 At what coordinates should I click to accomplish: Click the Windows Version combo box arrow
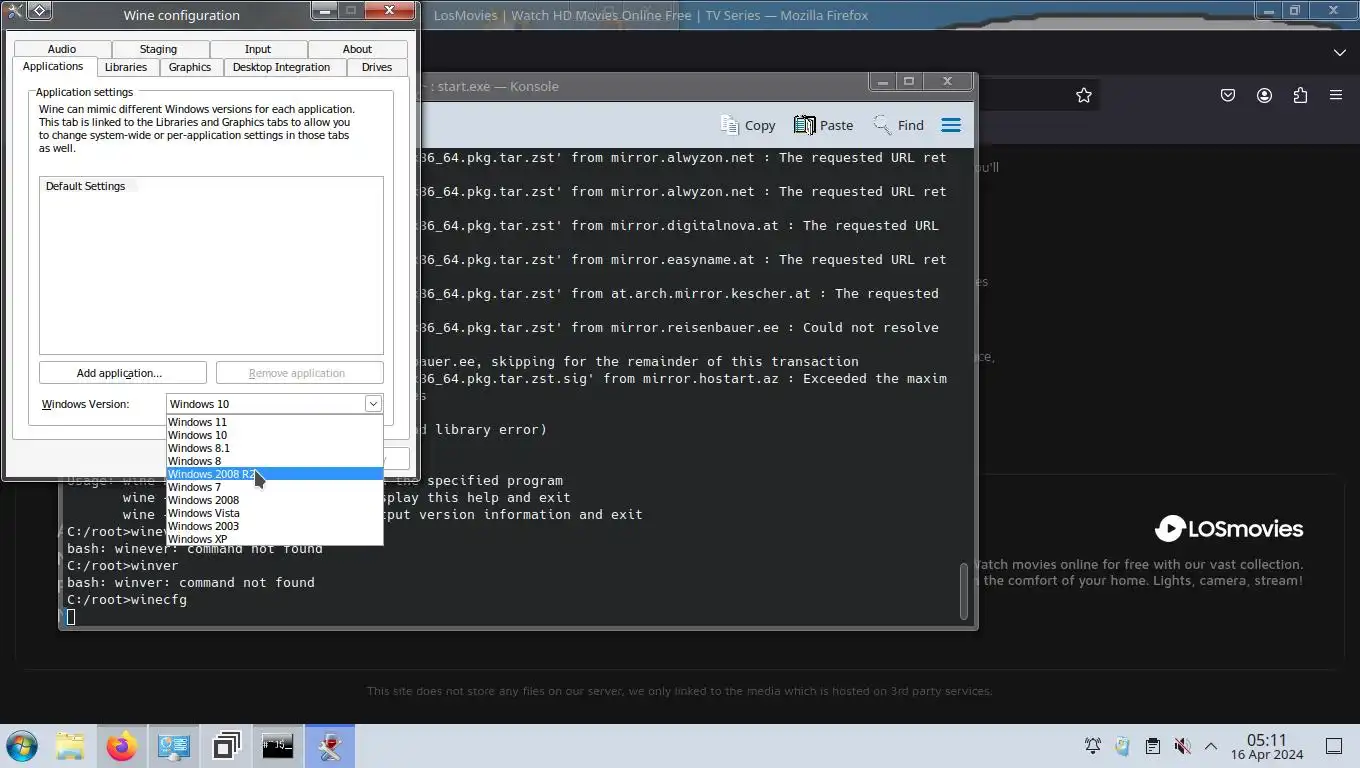[x=373, y=404]
